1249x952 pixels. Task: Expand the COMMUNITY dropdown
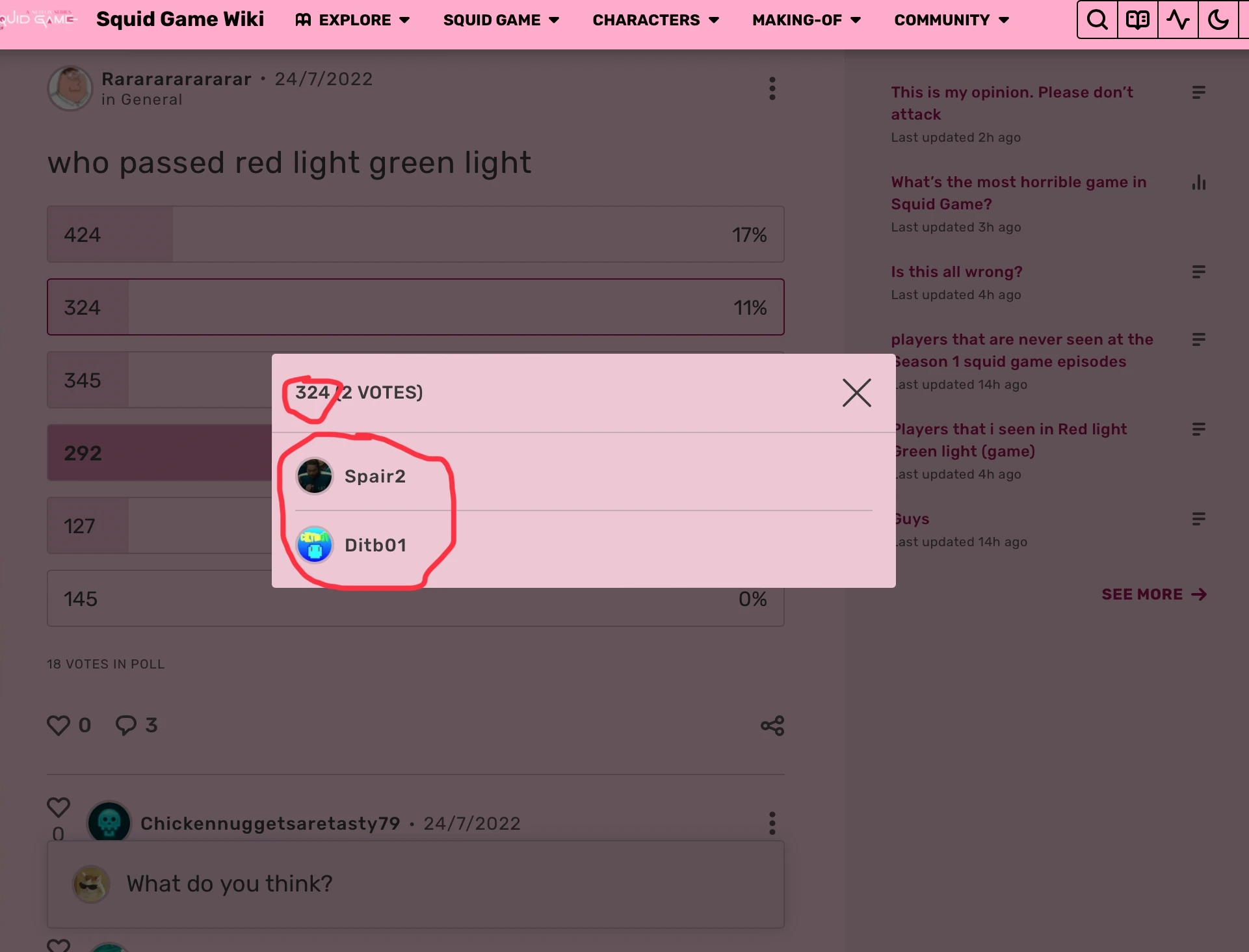[951, 20]
